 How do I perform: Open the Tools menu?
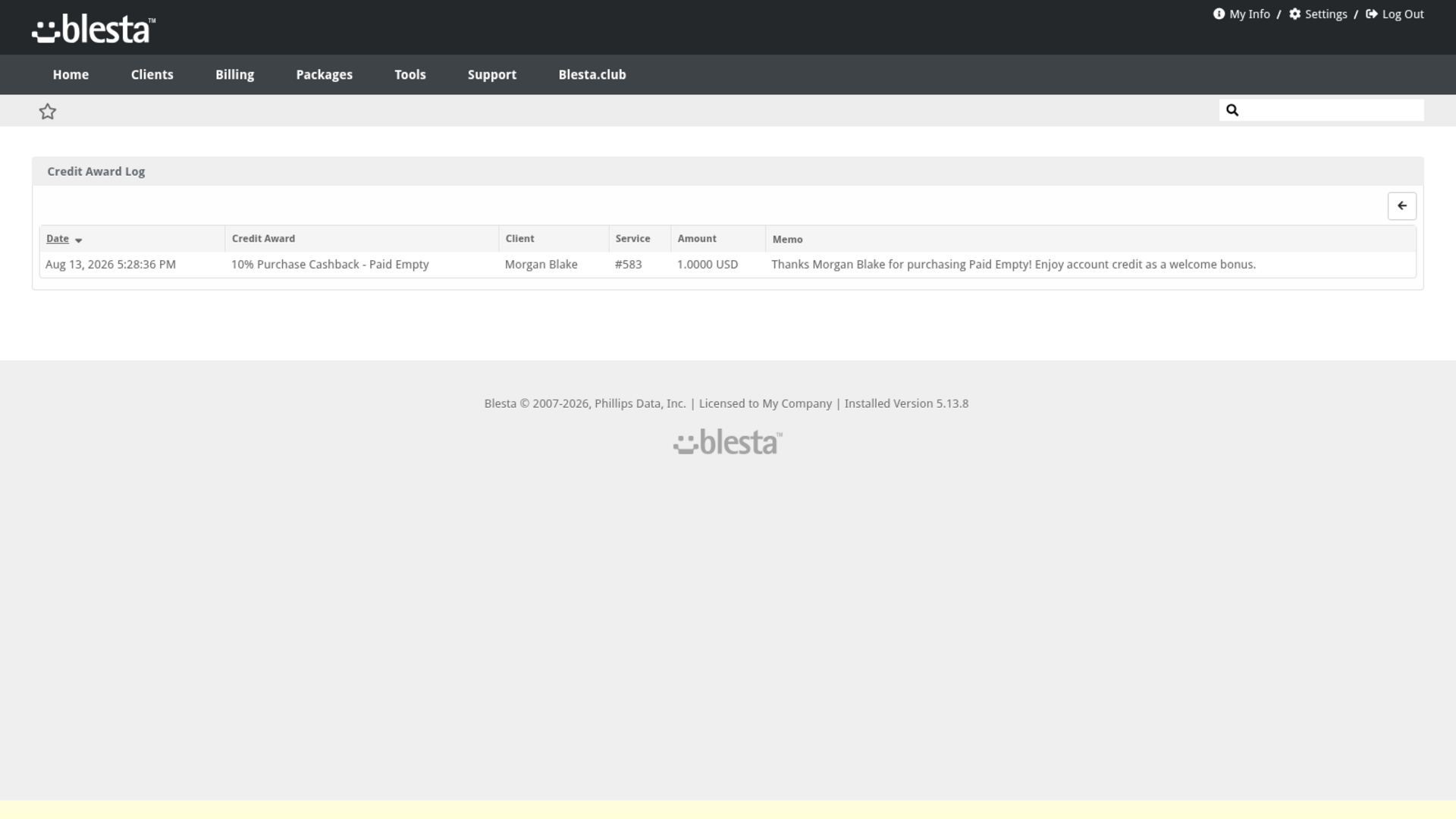click(409, 74)
